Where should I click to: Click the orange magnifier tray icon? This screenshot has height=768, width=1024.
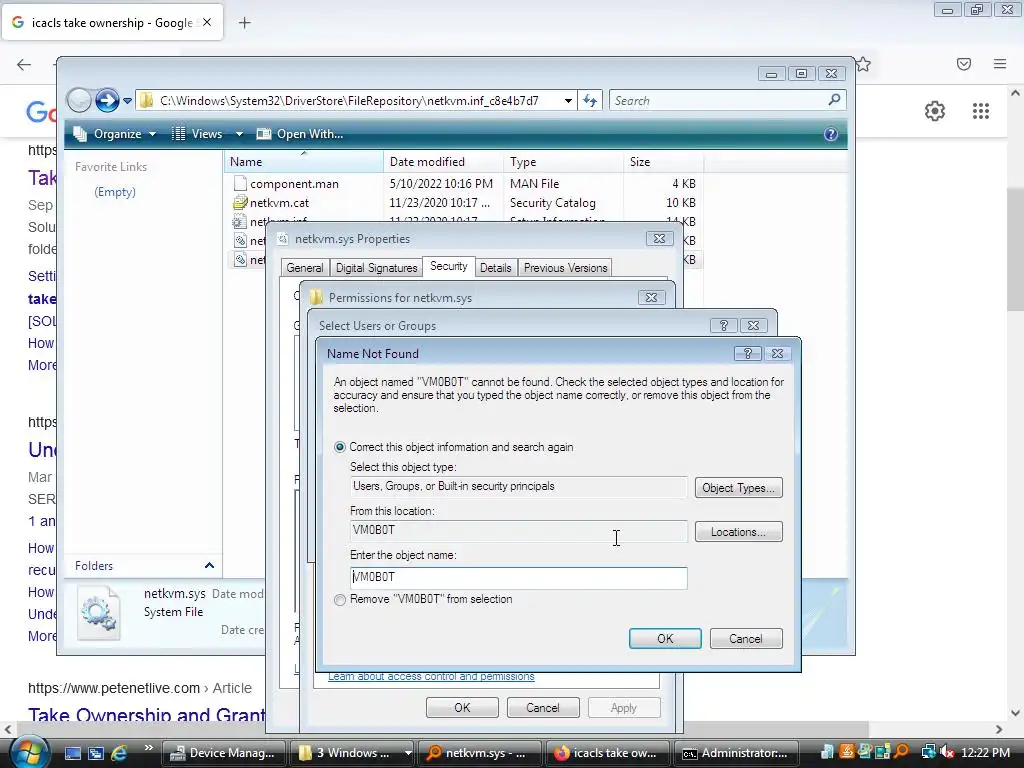point(902,752)
